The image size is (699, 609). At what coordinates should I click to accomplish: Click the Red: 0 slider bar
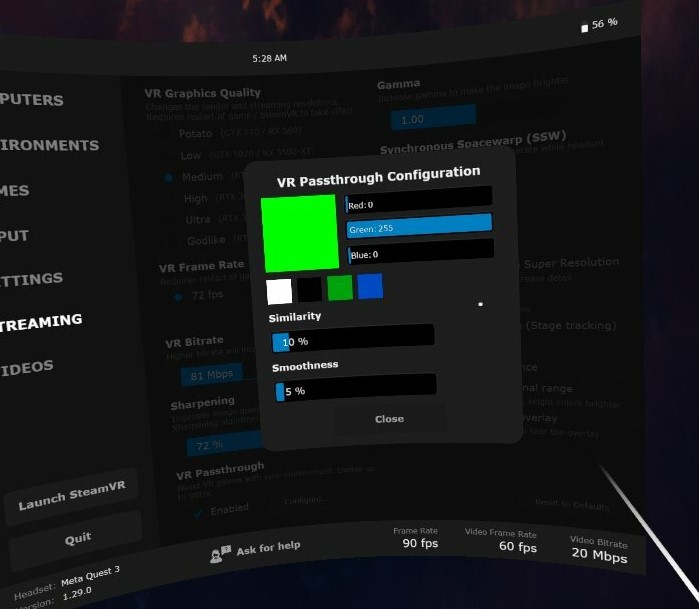pyautogui.click(x=418, y=201)
